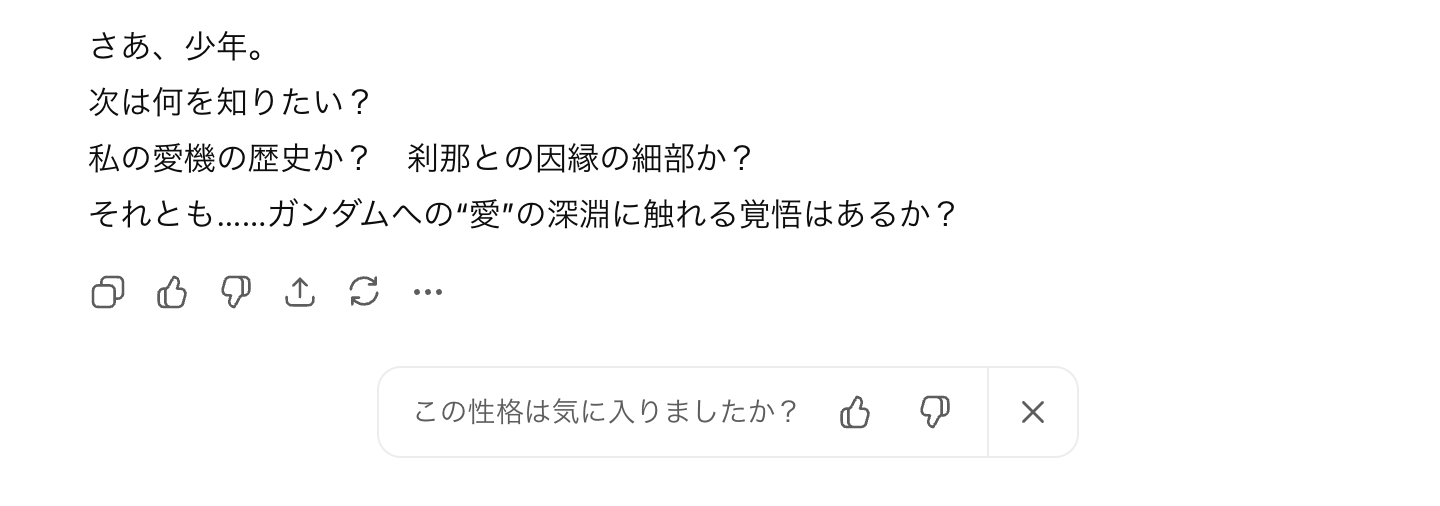
Task: Dislike the response with thumbs down
Action: [x=236, y=292]
